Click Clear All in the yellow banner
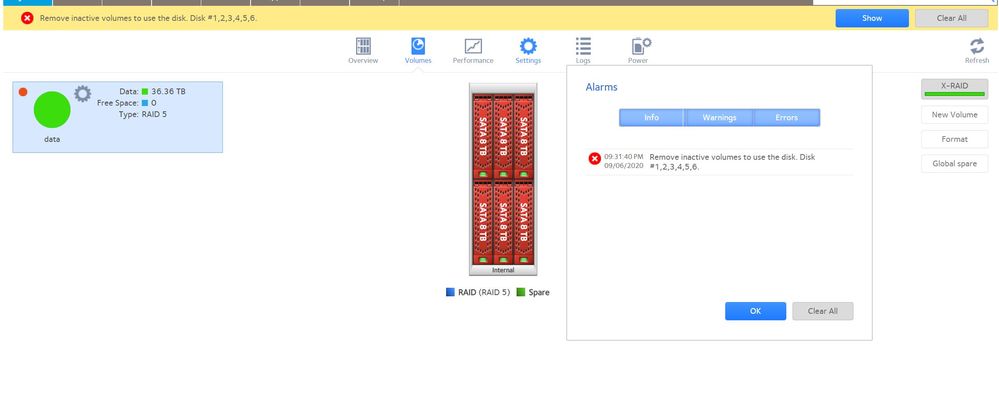This screenshot has width=999, height=419. [951, 18]
